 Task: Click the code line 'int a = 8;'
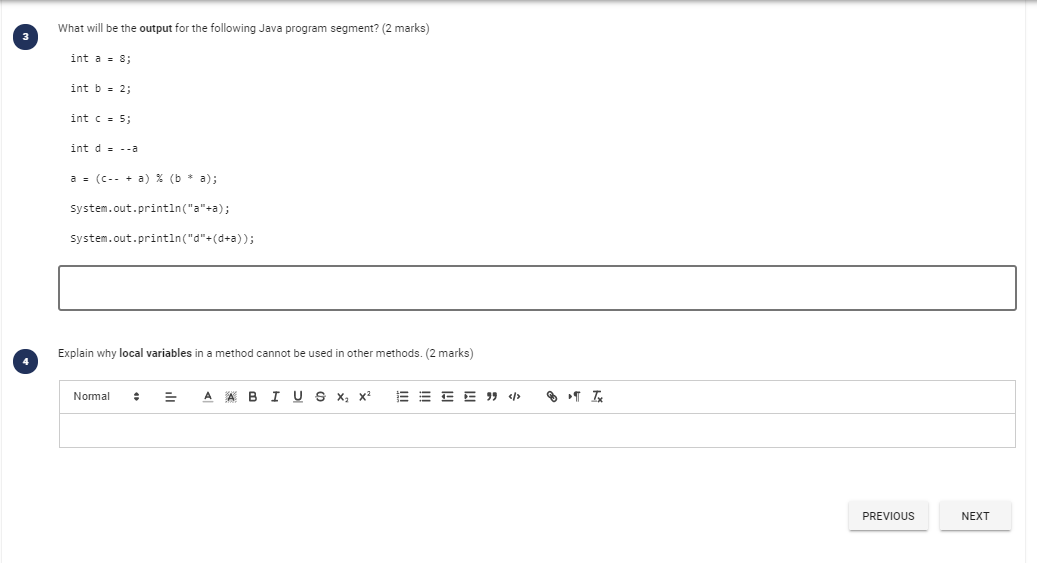point(101,58)
